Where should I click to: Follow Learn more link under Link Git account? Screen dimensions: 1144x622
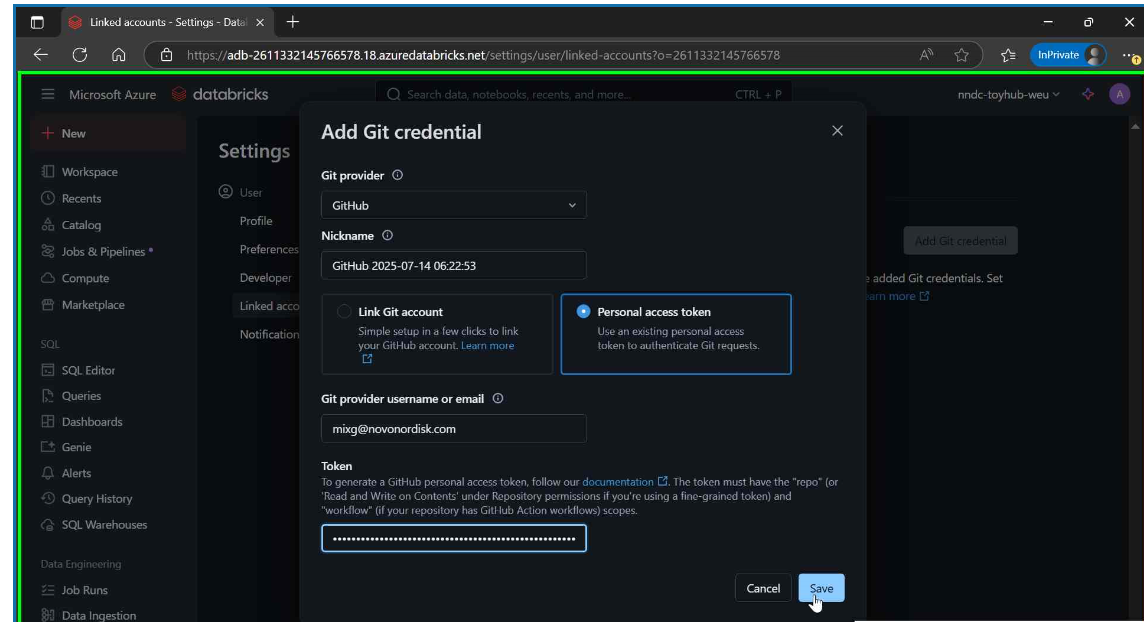tap(487, 346)
